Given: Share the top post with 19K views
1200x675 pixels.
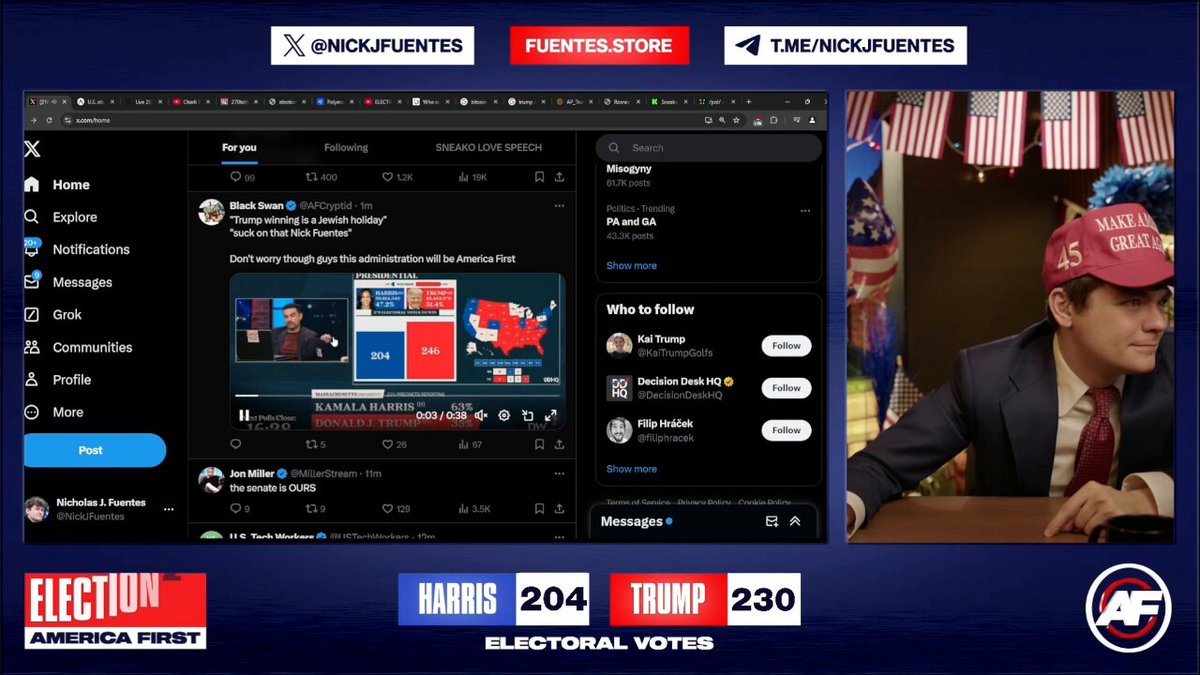Looking at the screenshot, I should pyautogui.click(x=559, y=177).
